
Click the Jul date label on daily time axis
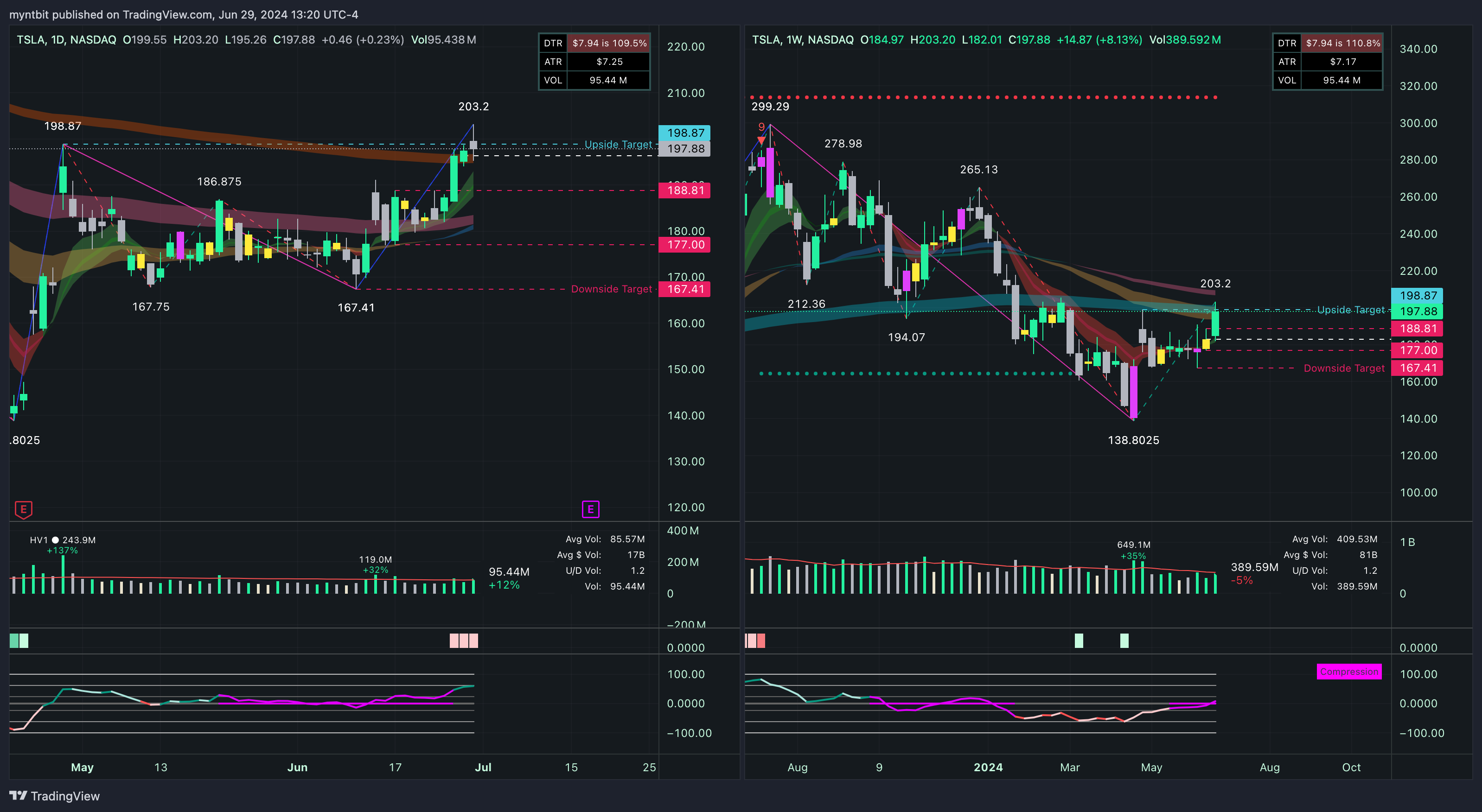point(483,767)
